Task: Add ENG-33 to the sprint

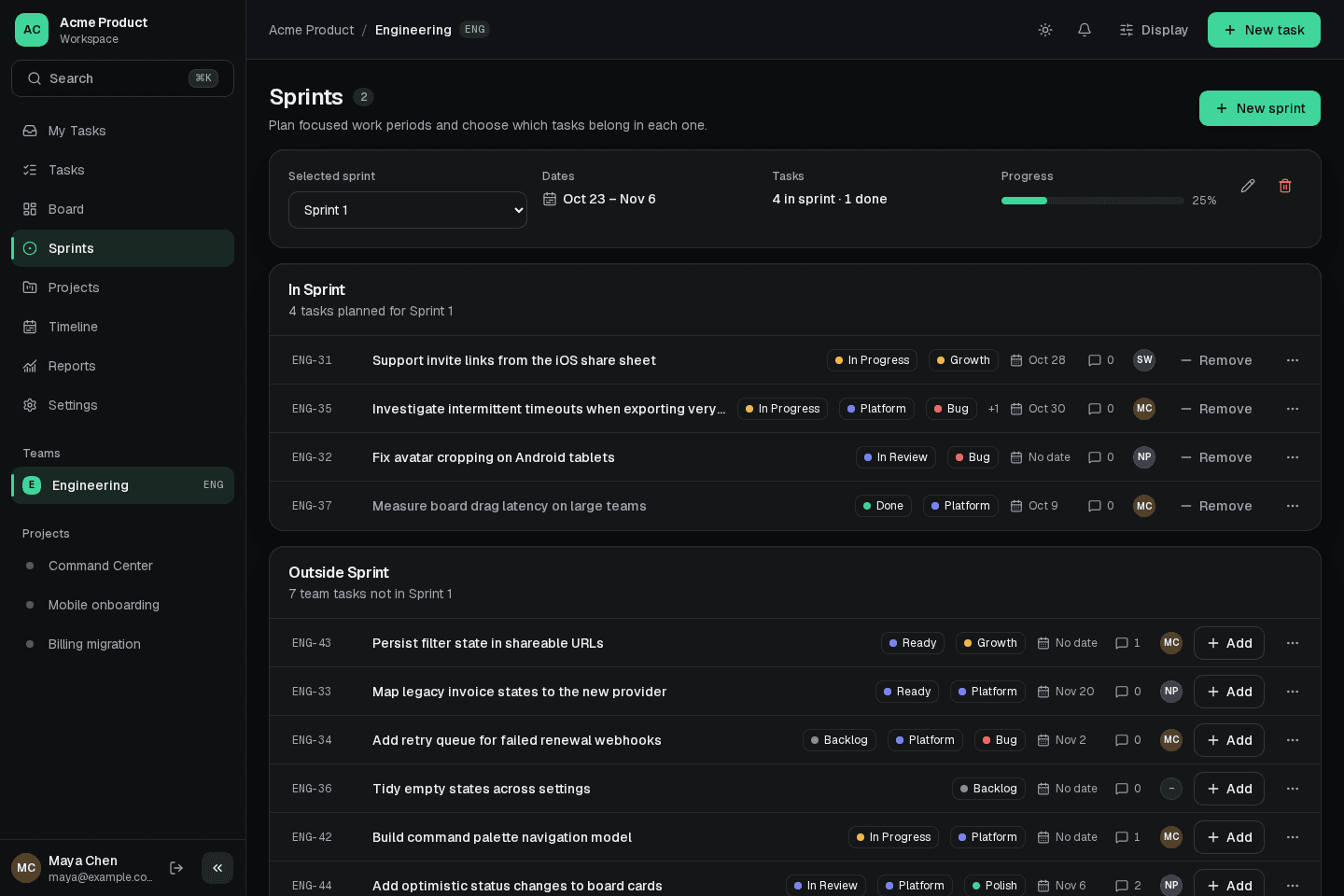Action: coord(1229,692)
